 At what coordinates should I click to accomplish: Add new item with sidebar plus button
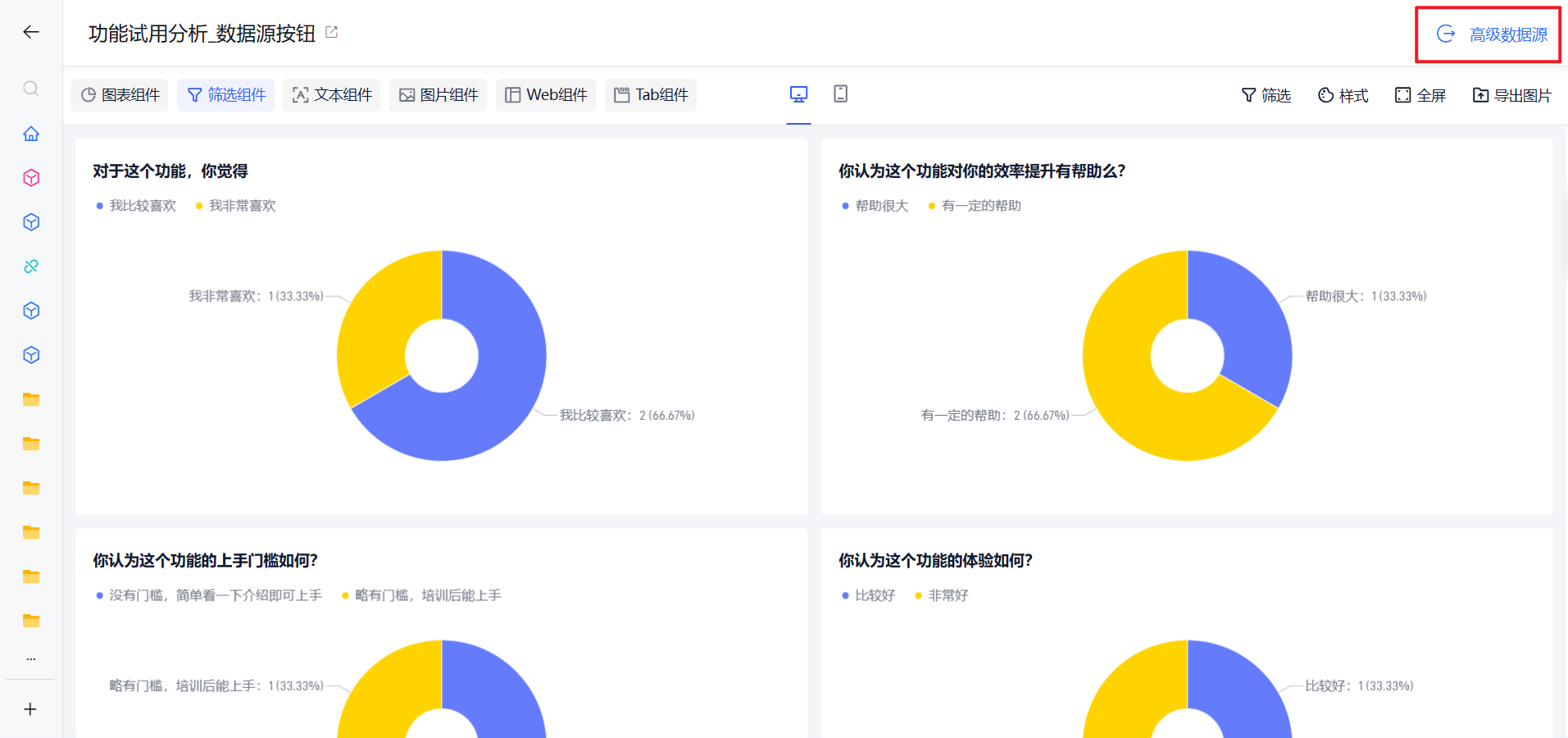pos(30,709)
